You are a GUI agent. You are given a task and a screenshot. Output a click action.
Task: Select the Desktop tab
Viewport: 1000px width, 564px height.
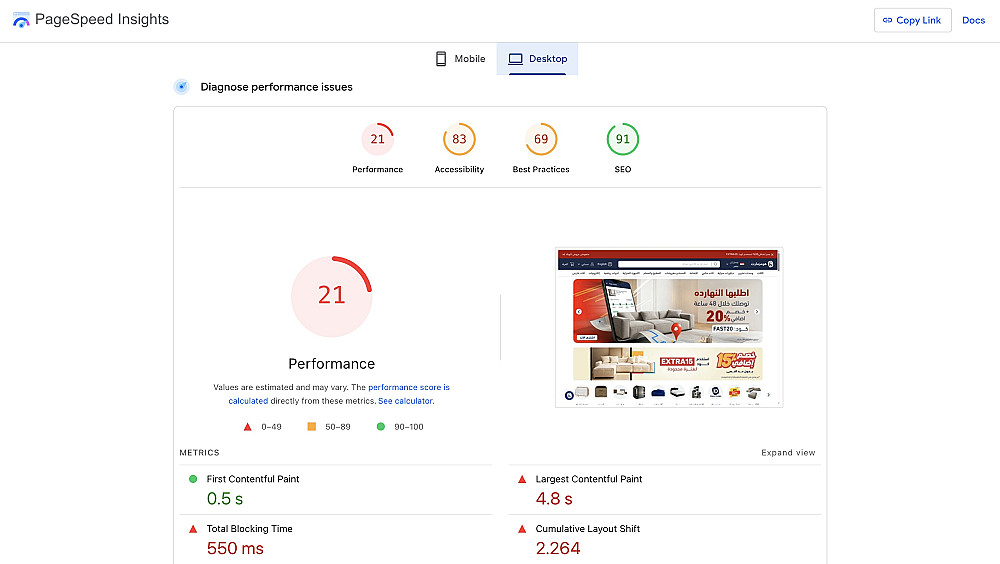[538, 59]
